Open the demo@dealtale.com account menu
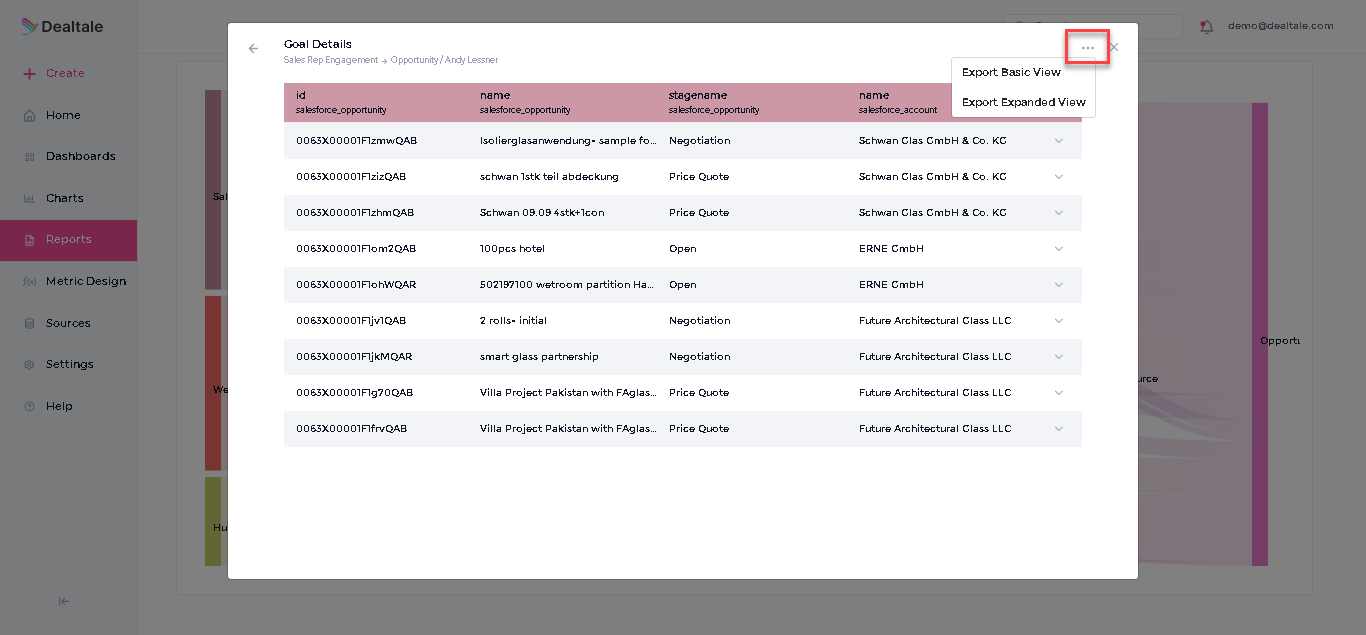 1280,26
